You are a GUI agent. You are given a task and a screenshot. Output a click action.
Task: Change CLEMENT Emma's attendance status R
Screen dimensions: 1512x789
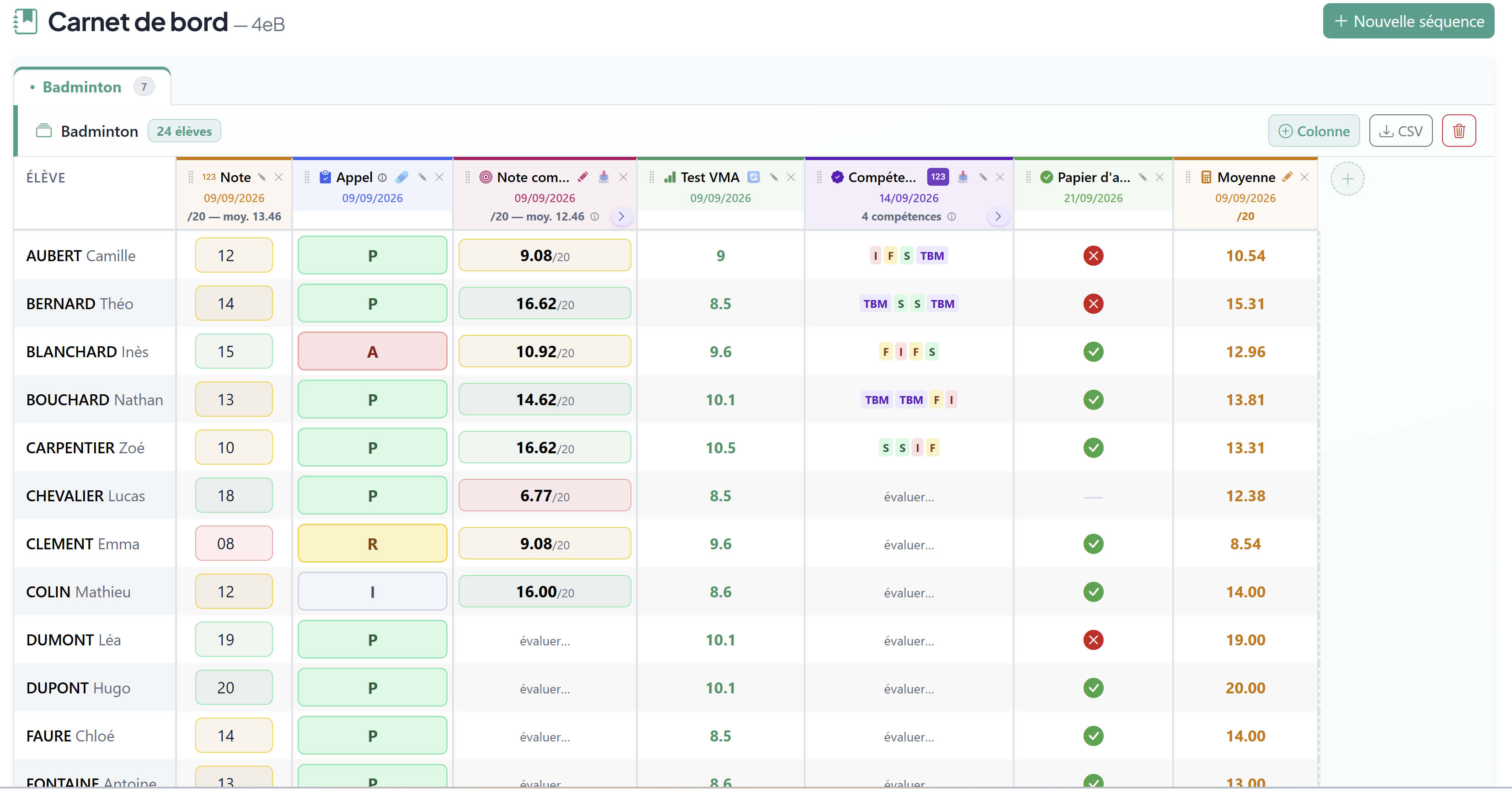(372, 544)
